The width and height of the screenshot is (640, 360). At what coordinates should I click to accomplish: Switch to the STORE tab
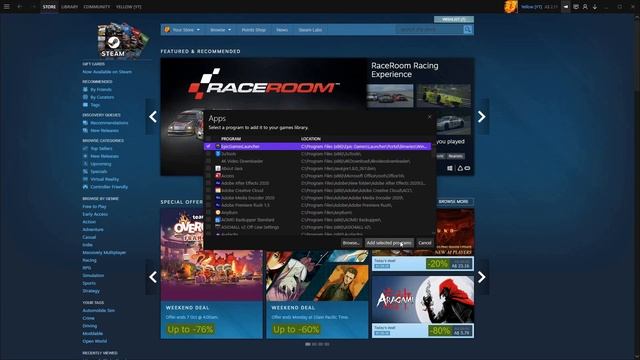(49, 7)
